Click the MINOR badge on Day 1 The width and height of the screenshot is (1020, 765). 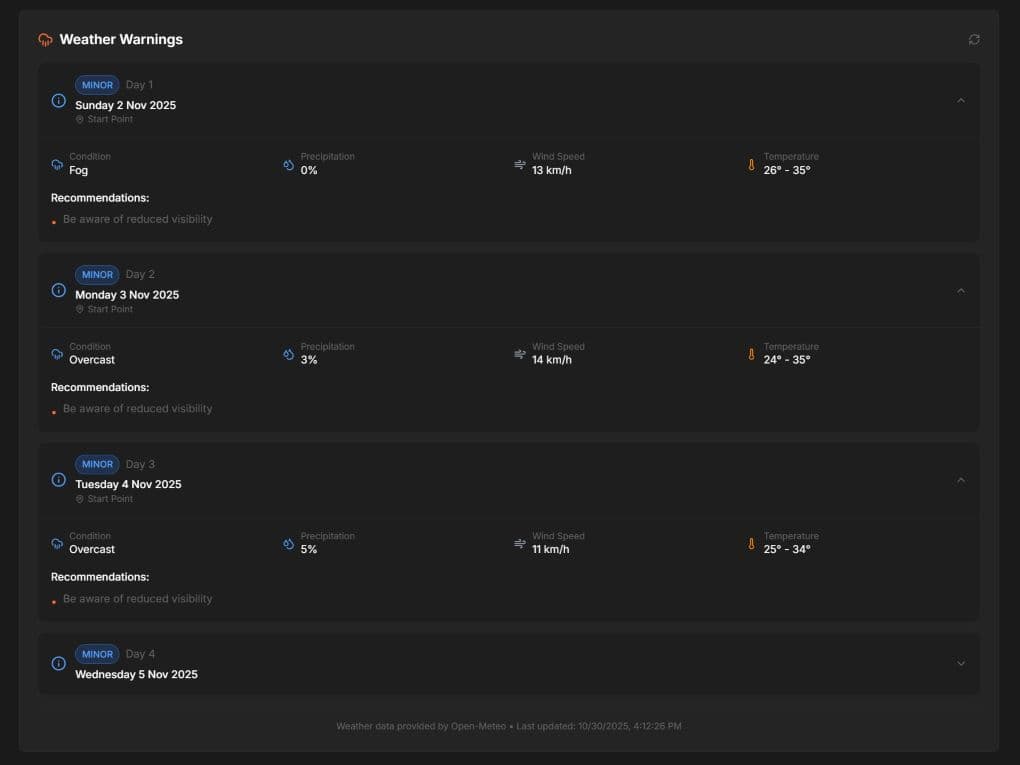(97, 85)
